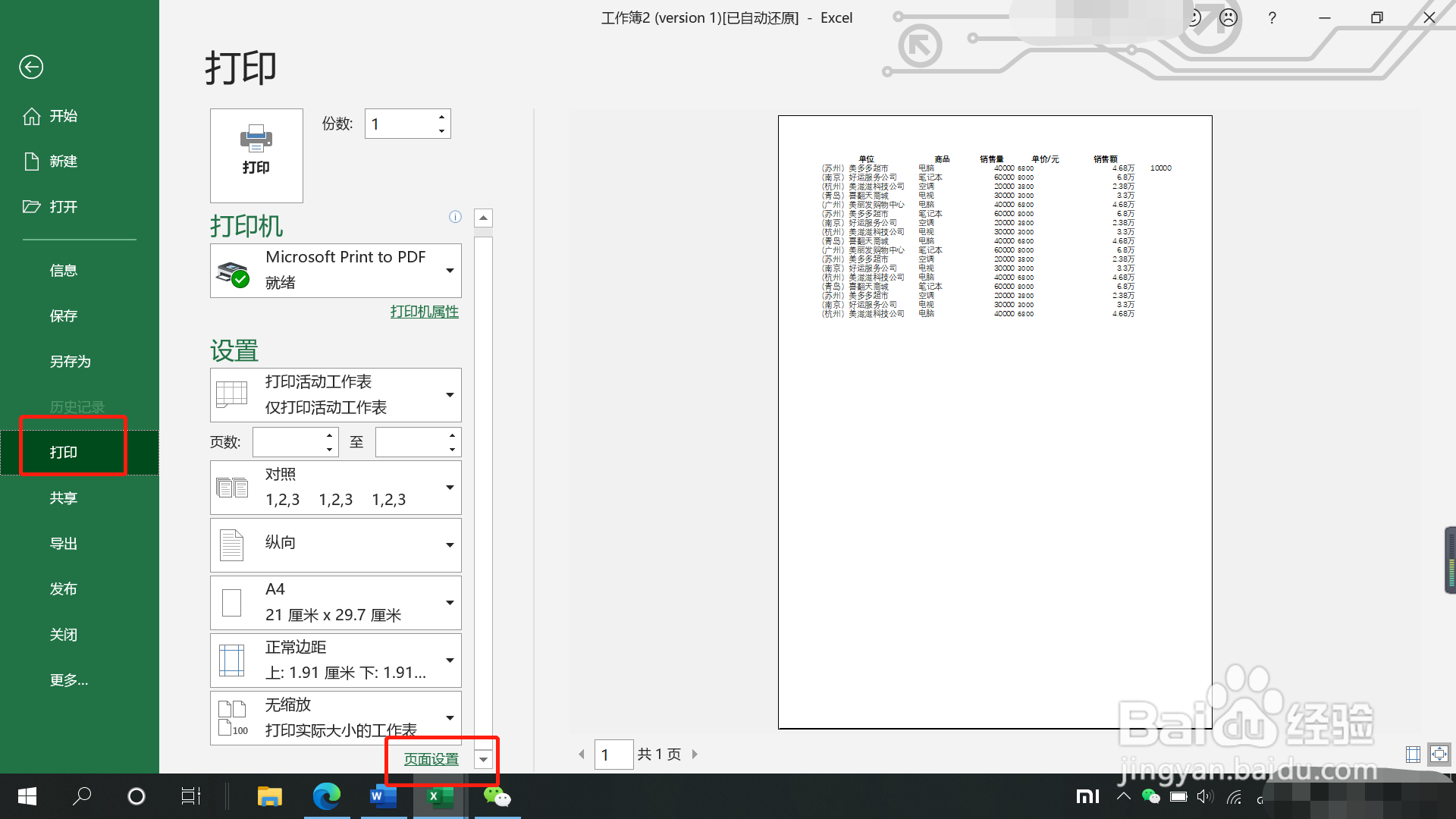Image resolution: width=1456 pixels, height=819 pixels.
Task: Expand the A4 paper size dropdown
Action: click(x=336, y=602)
